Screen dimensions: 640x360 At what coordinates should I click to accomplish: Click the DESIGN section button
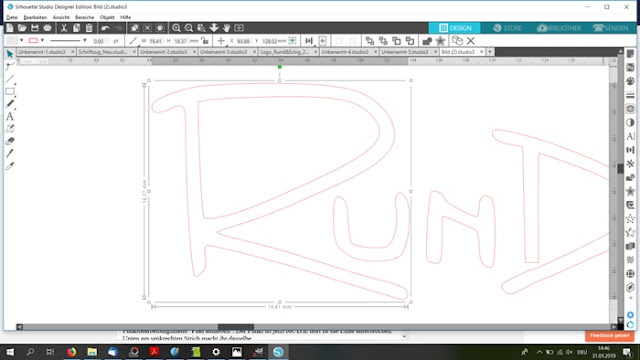[454, 28]
